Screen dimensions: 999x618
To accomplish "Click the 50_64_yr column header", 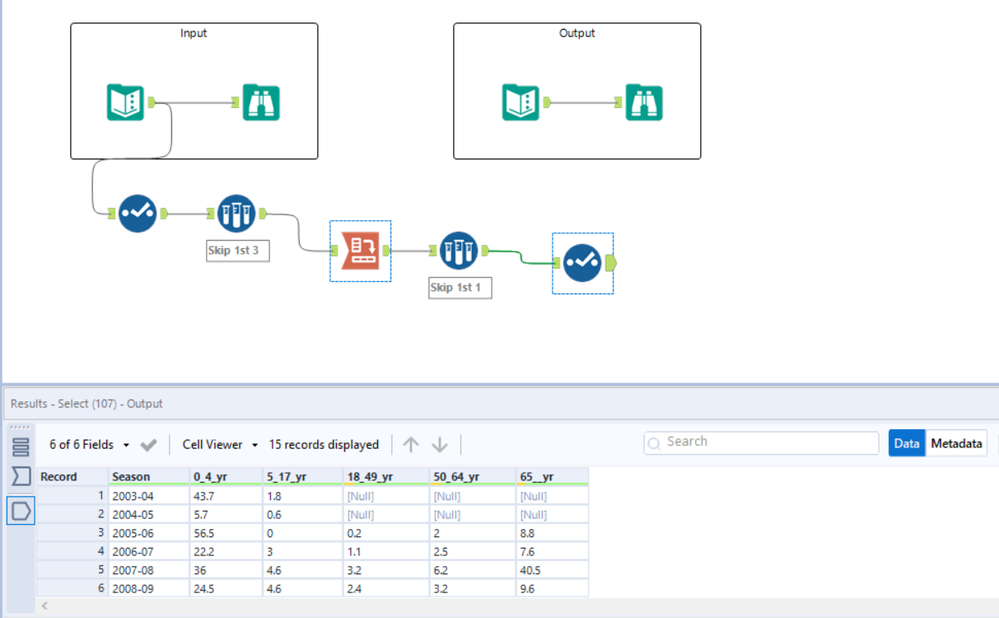I will coord(473,477).
